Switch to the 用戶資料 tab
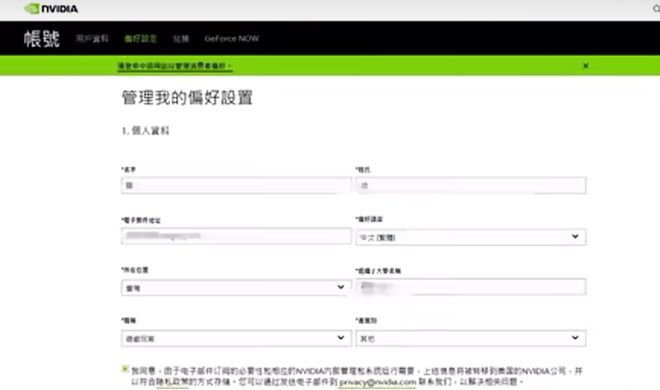 pyautogui.click(x=92, y=39)
